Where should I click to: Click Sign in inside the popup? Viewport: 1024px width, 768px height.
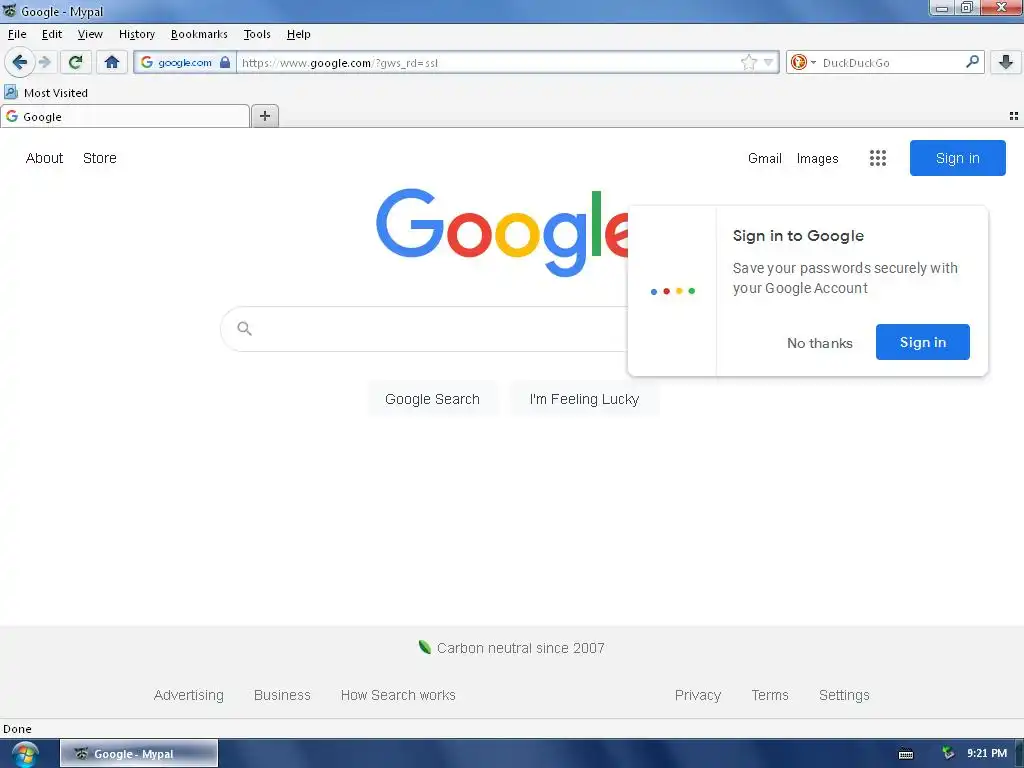pyautogui.click(x=922, y=342)
